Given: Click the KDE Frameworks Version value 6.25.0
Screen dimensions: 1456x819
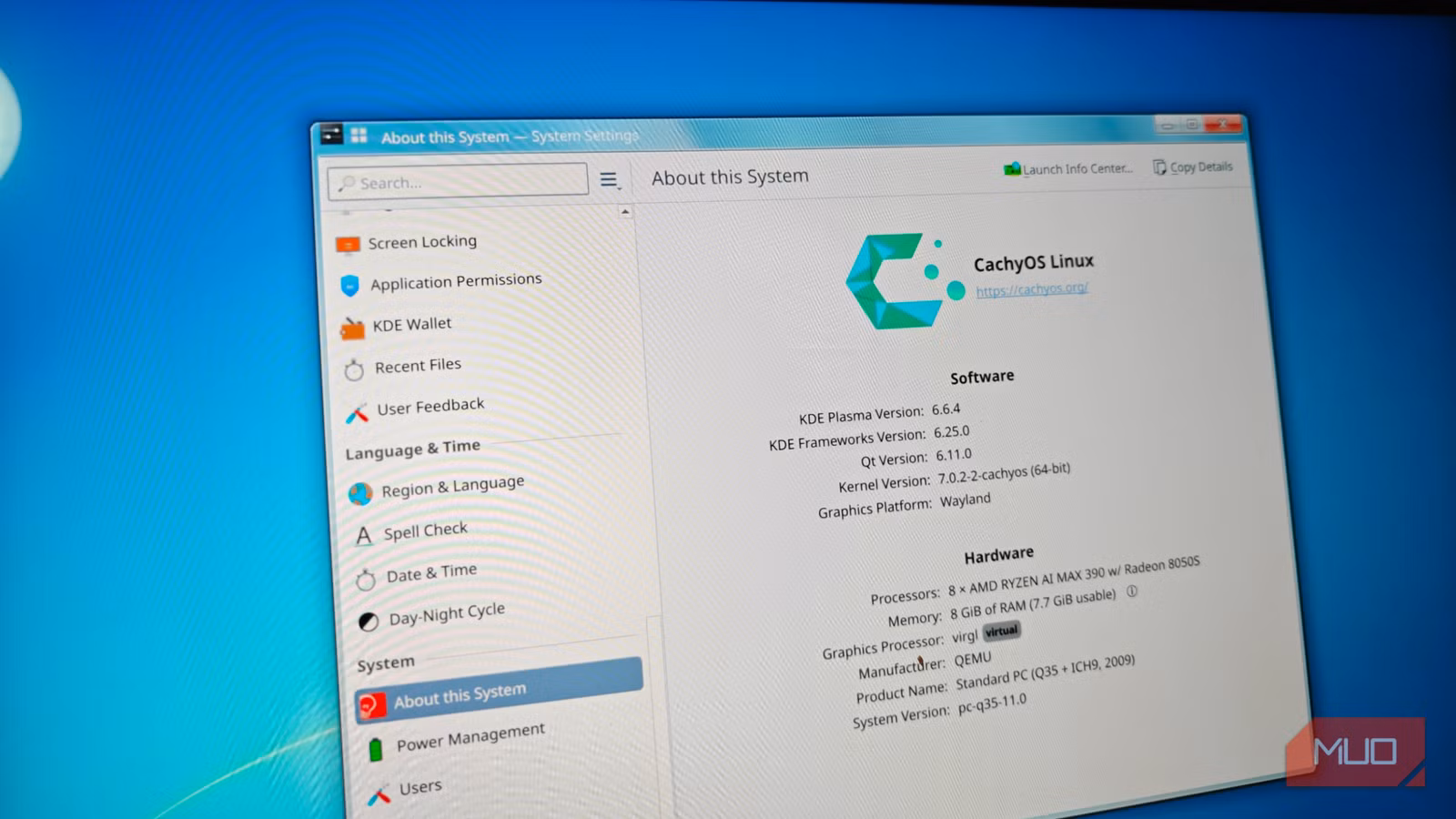Looking at the screenshot, I should 952,432.
